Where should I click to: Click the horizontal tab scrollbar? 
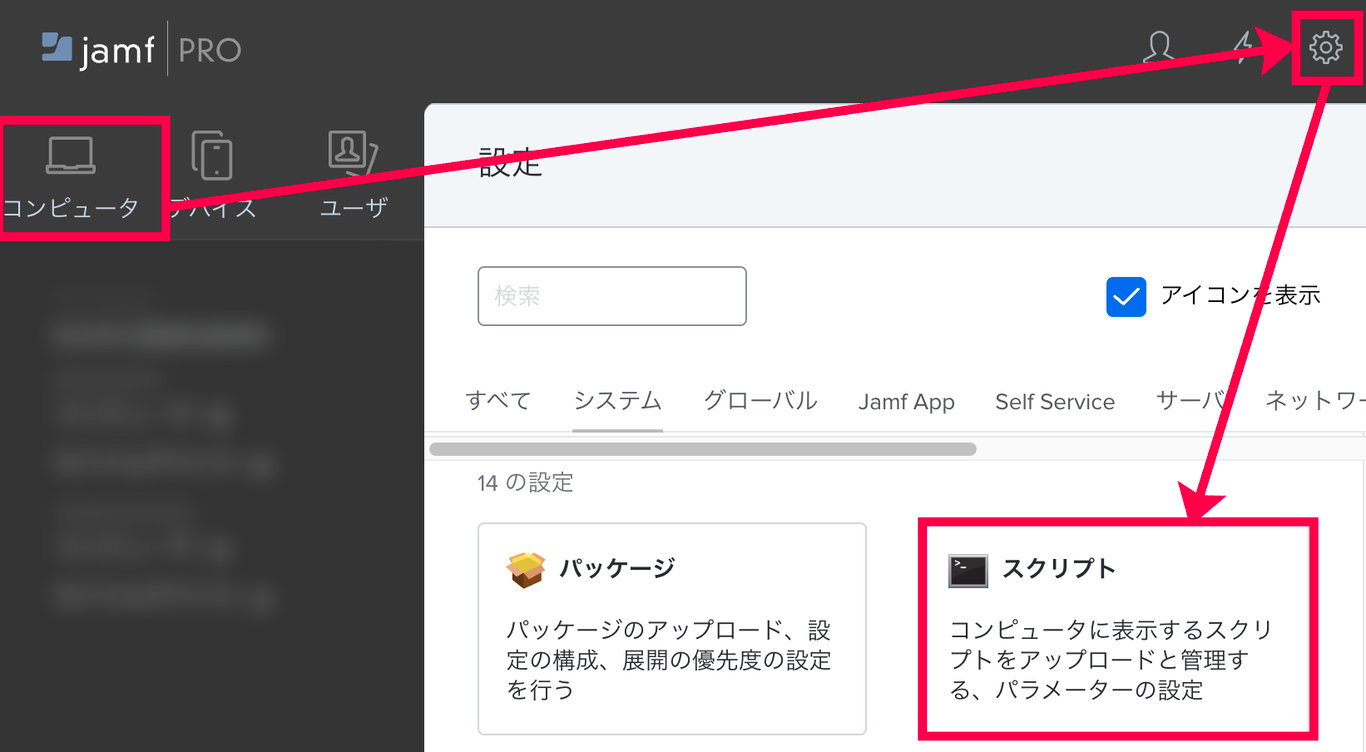coord(702,449)
